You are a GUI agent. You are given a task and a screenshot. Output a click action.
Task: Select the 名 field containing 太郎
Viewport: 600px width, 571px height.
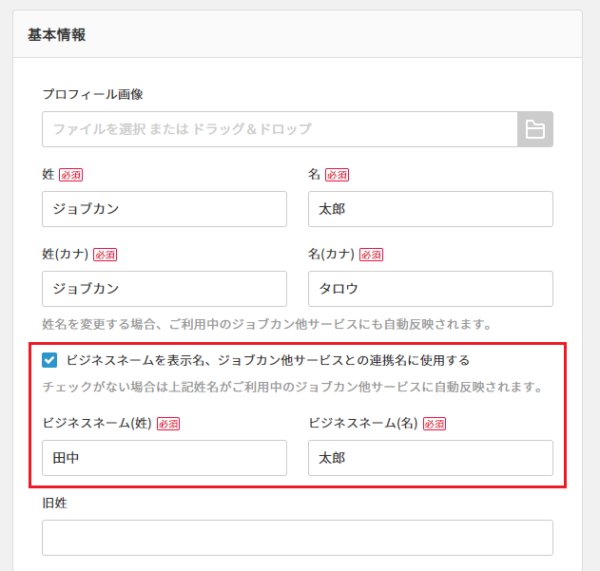(430, 209)
